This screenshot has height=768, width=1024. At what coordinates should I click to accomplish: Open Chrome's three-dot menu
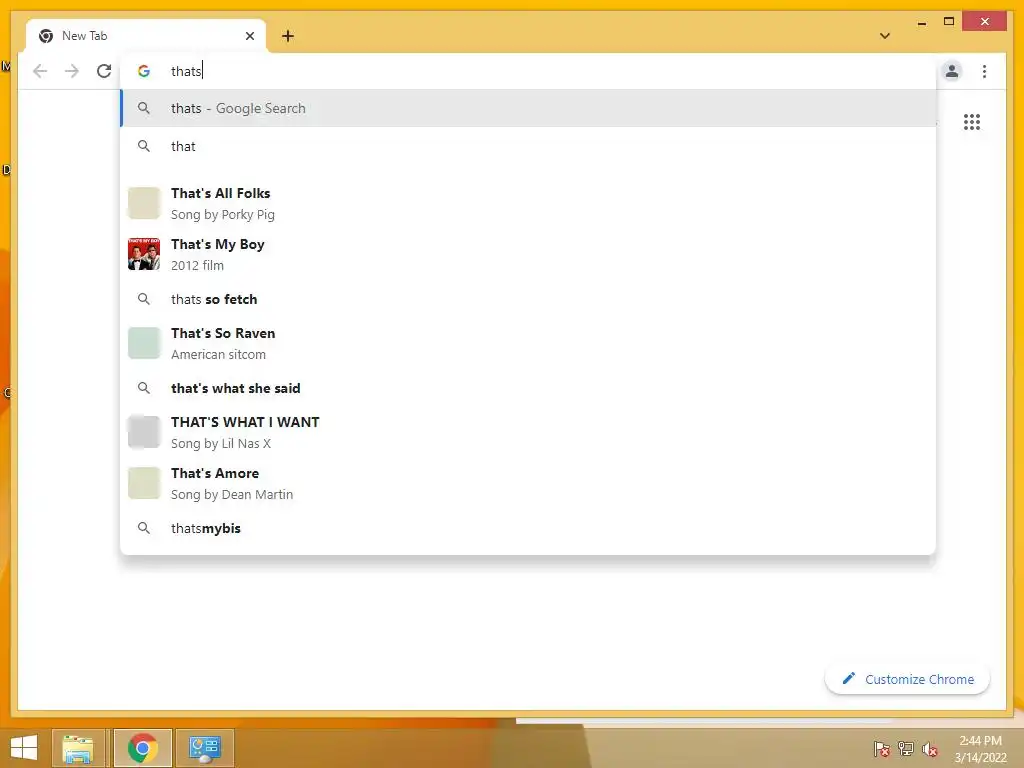[x=984, y=71]
